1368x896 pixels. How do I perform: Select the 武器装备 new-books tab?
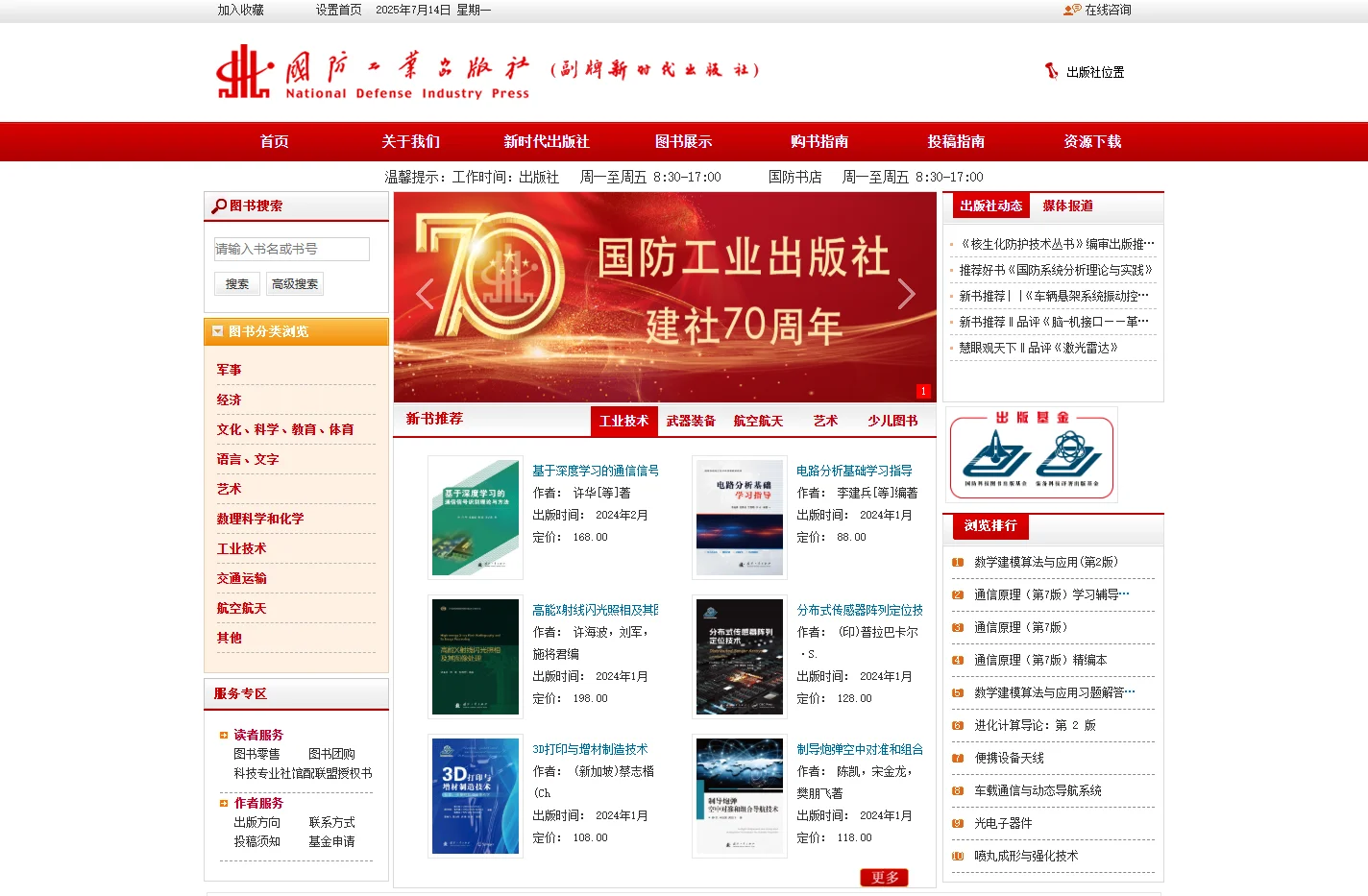(x=691, y=421)
